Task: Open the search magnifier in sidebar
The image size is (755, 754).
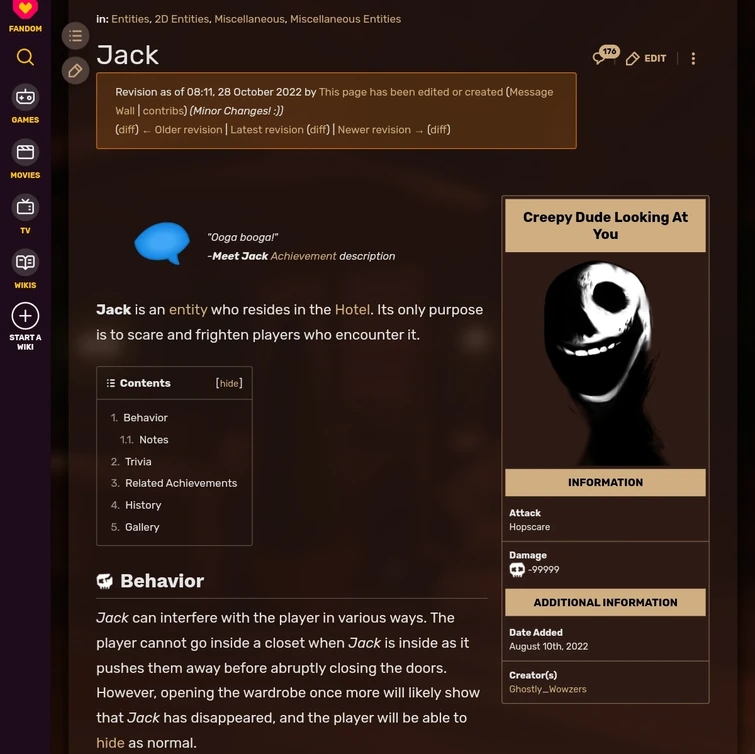Action: coord(25,57)
